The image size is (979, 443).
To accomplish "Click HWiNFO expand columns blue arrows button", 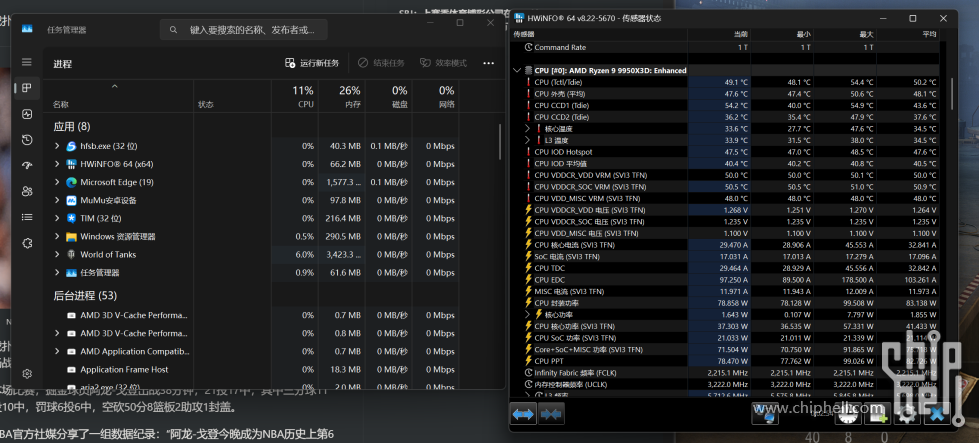I will click(x=524, y=413).
